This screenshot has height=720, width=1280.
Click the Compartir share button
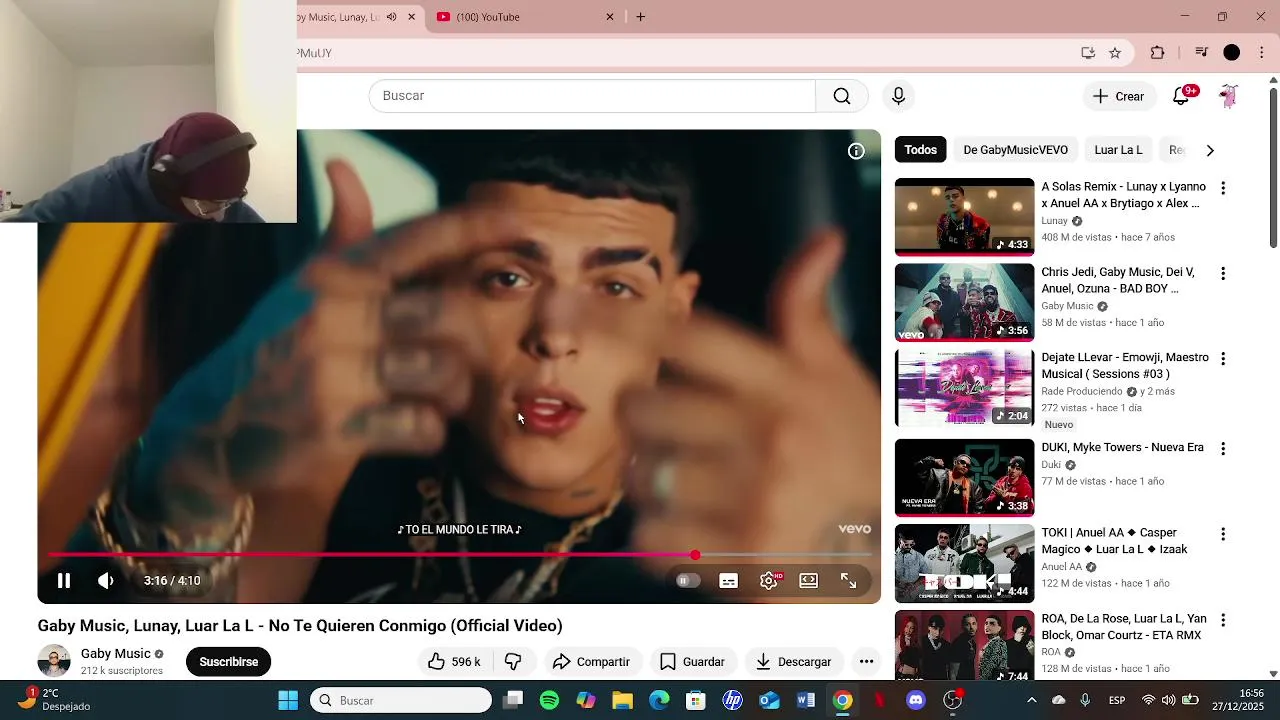tap(591, 662)
